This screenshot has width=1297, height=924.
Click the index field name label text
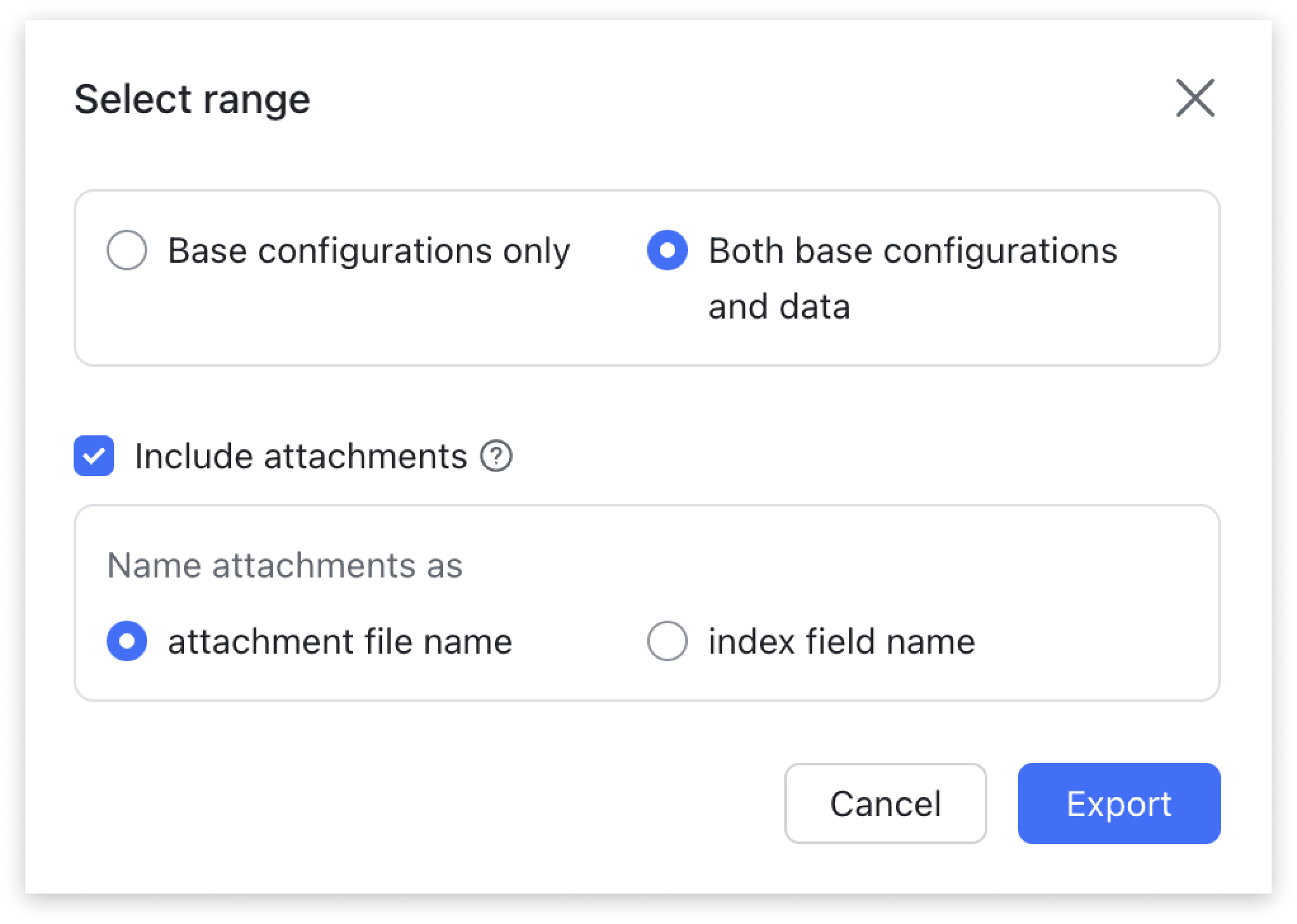point(841,641)
